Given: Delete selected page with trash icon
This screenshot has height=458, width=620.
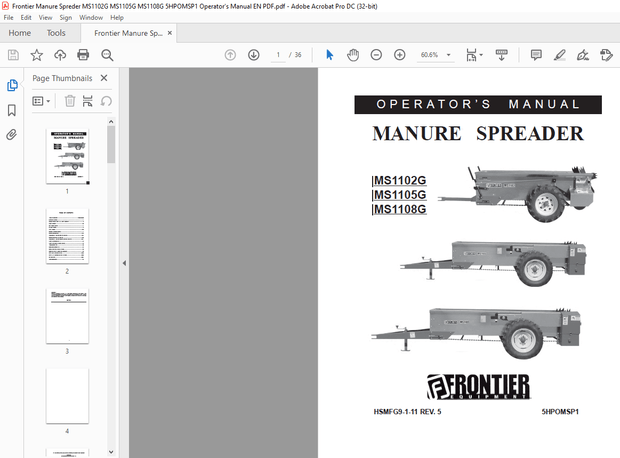Looking at the screenshot, I should pyautogui.click(x=70, y=101).
